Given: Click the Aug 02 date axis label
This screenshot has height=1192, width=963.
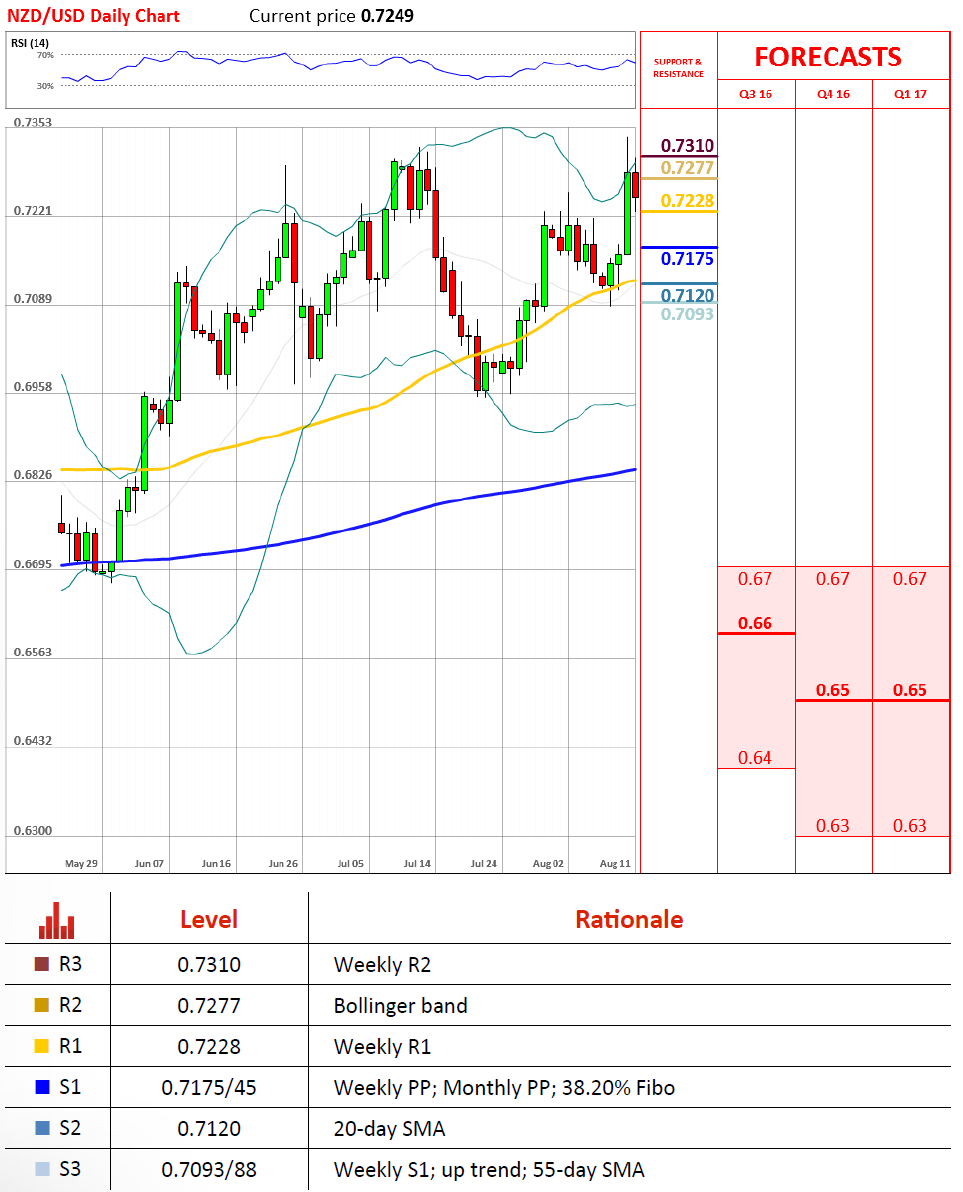Looking at the screenshot, I should [548, 864].
